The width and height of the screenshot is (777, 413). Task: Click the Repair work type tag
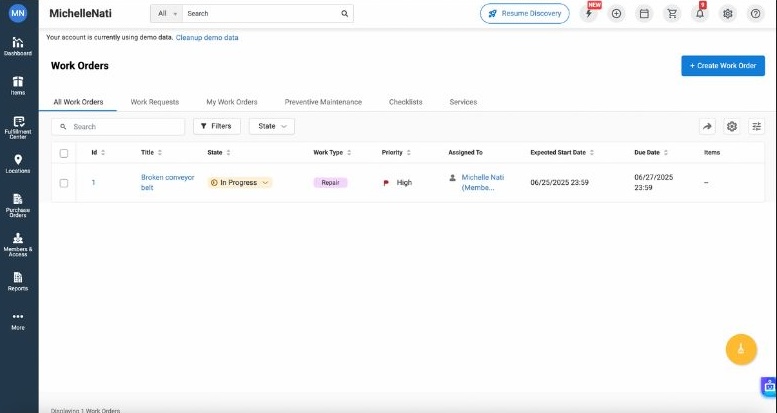331,182
